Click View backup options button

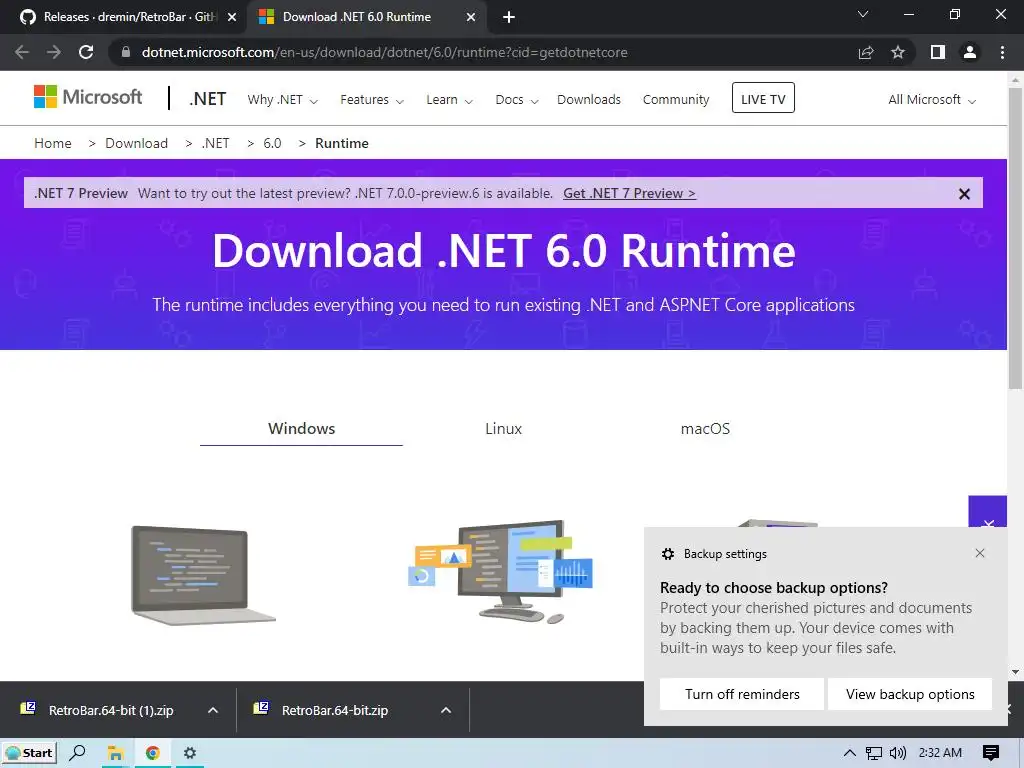tap(910, 694)
